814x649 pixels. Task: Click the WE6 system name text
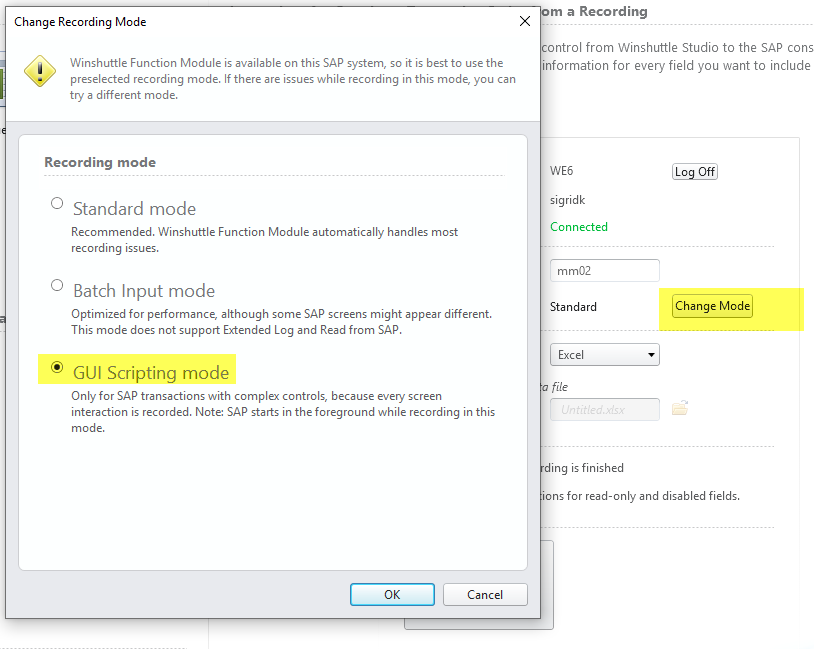point(562,171)
